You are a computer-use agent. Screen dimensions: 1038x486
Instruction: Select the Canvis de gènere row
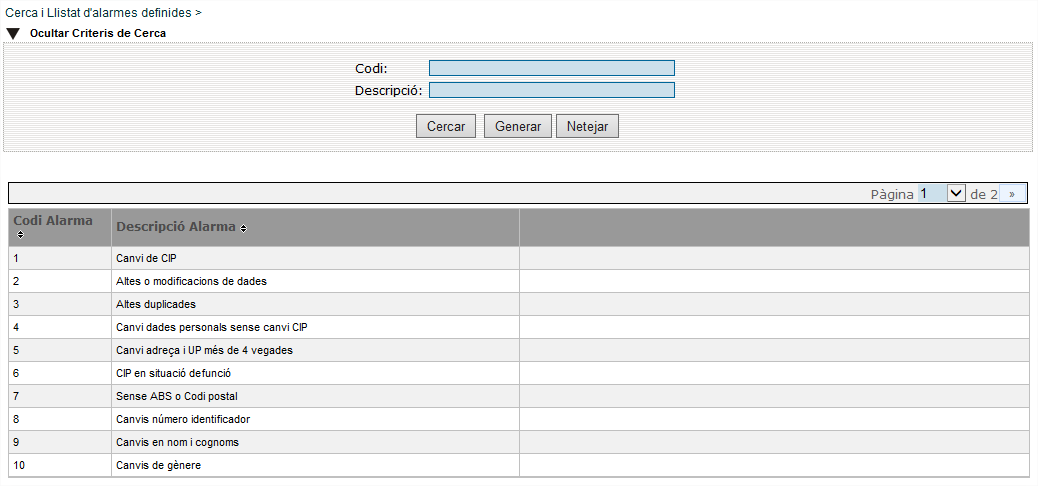[518, 465]
